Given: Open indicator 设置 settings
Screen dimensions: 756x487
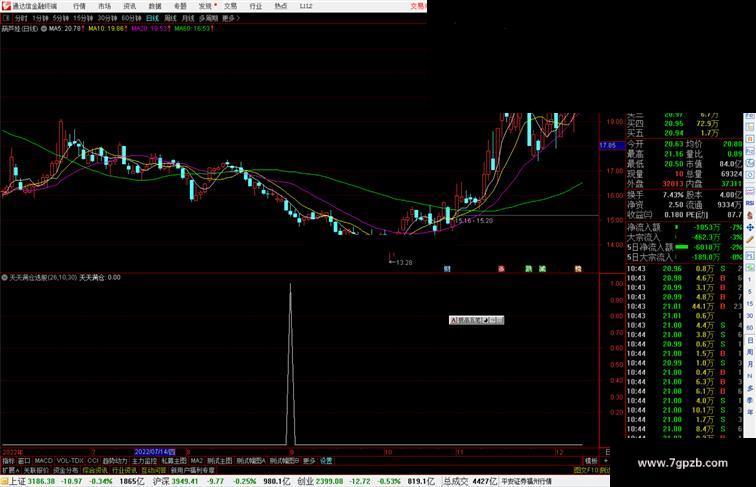Looking at the screenshot, I should 326,461.
